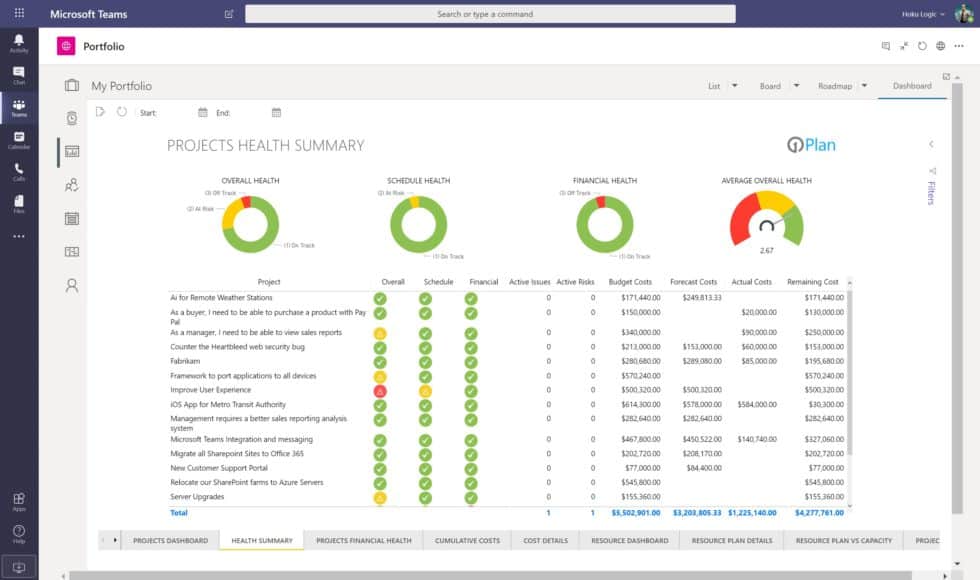
Task: Expand the Board view dropdown arrow
Action: pos(796,86)
